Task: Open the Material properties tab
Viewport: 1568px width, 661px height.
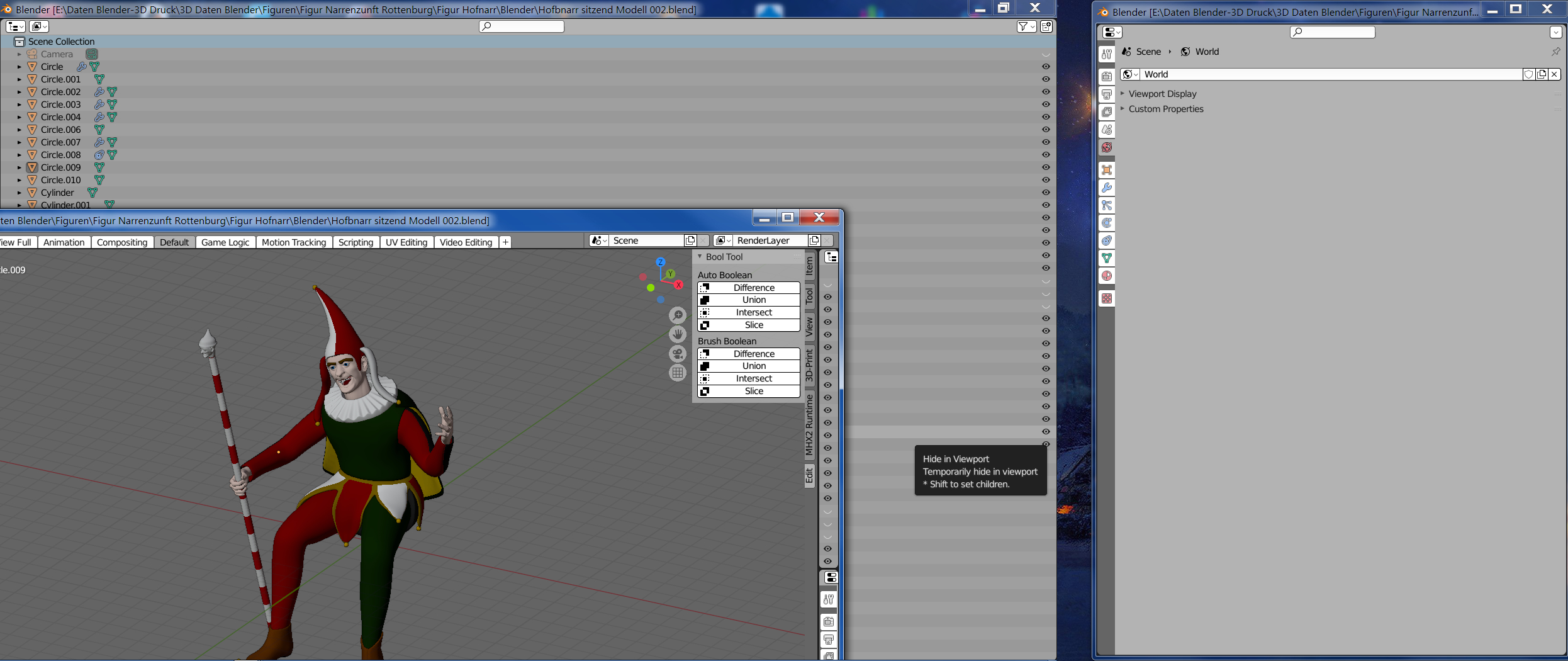Action: 1107,276
